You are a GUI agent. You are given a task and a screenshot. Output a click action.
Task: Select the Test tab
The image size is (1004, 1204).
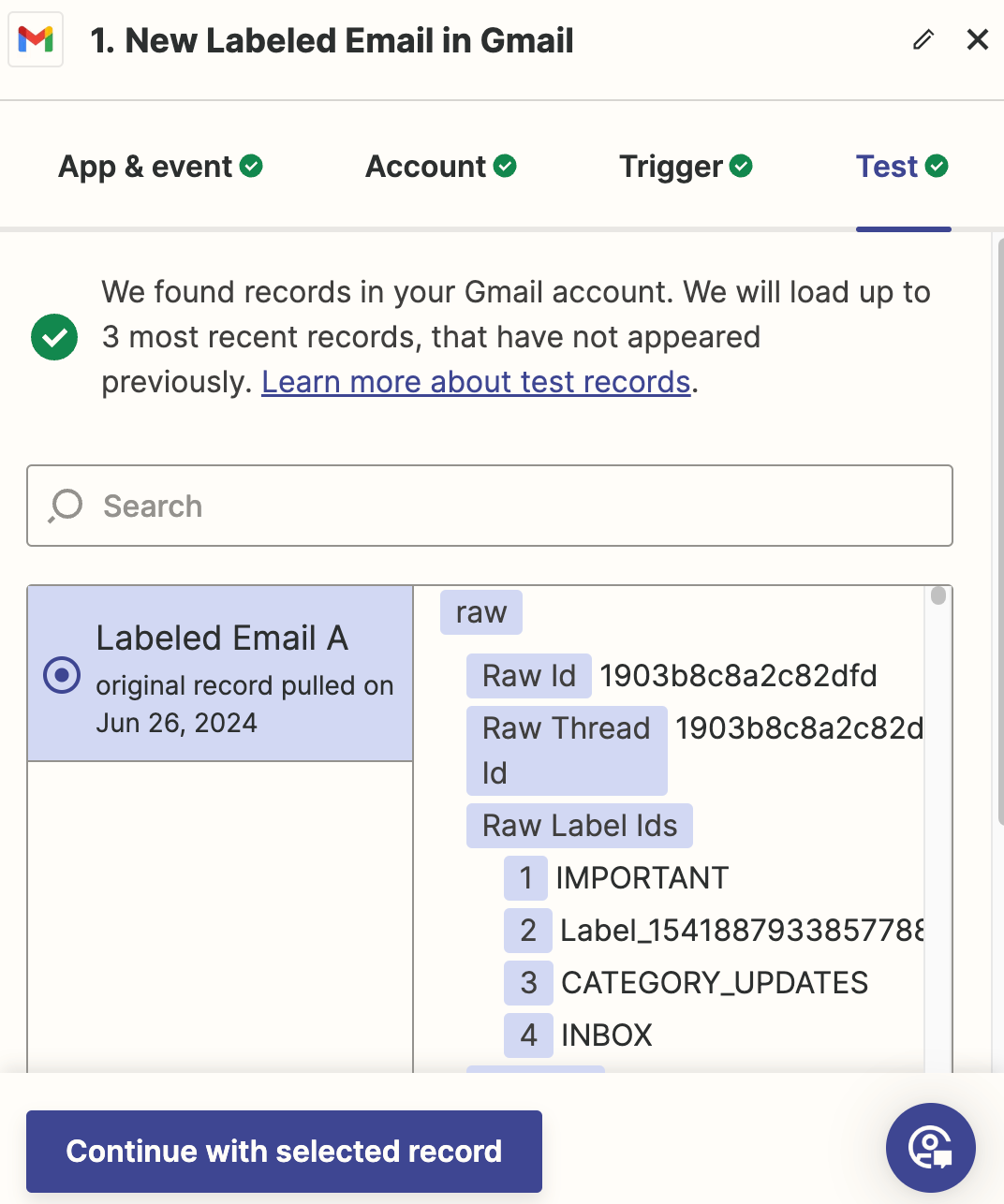click(x=903, y=167)
